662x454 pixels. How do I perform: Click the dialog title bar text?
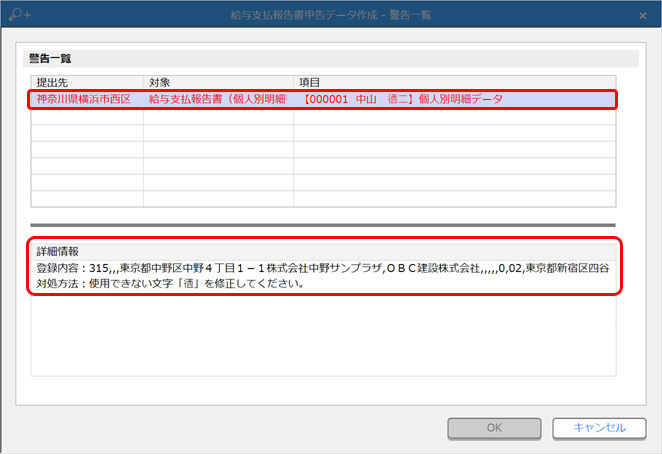[330, 14]
